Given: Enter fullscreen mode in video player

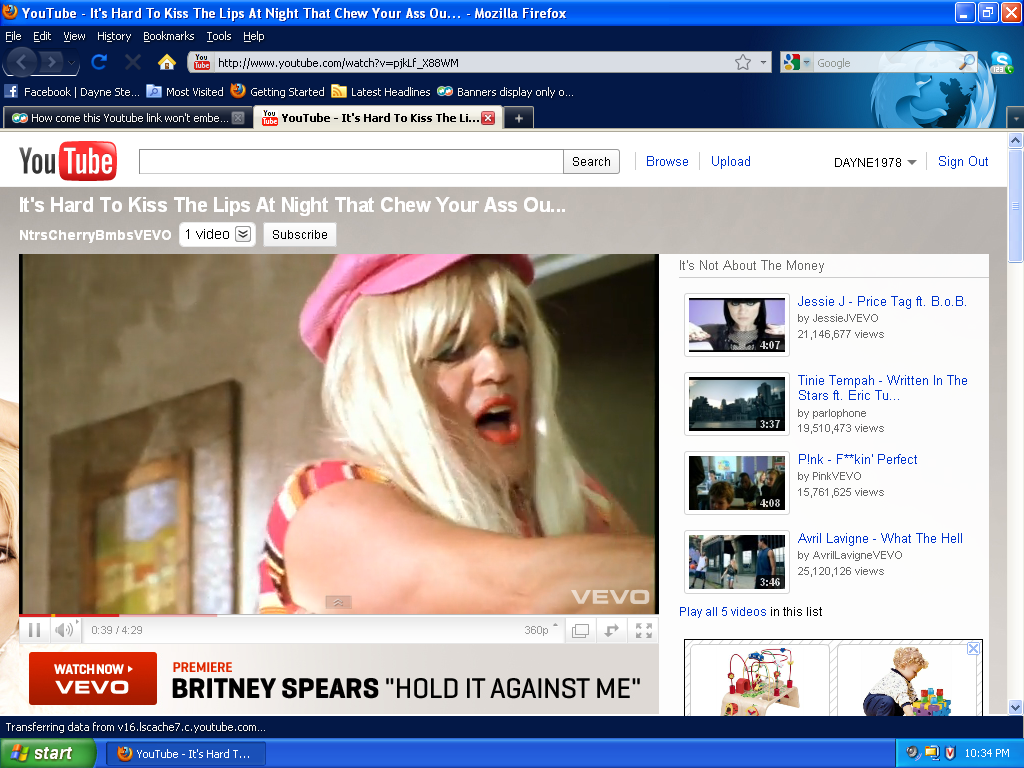Looking at the screenshot, I should 644,630.
